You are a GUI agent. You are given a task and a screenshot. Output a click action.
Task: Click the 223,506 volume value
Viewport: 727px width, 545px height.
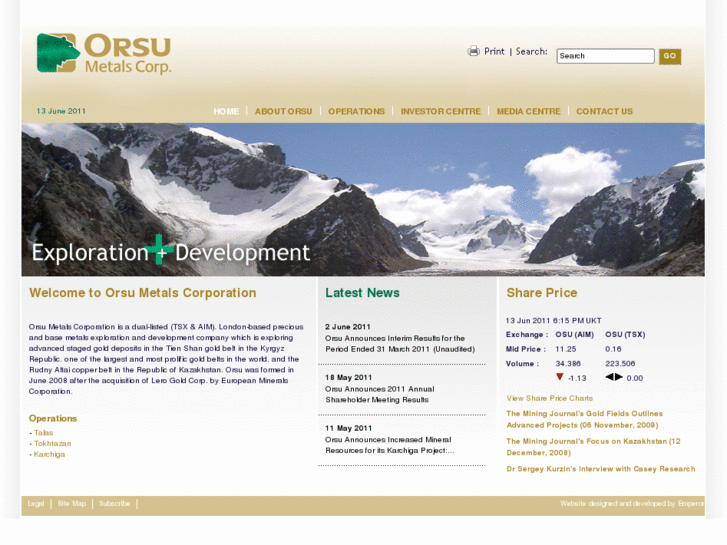620,364
